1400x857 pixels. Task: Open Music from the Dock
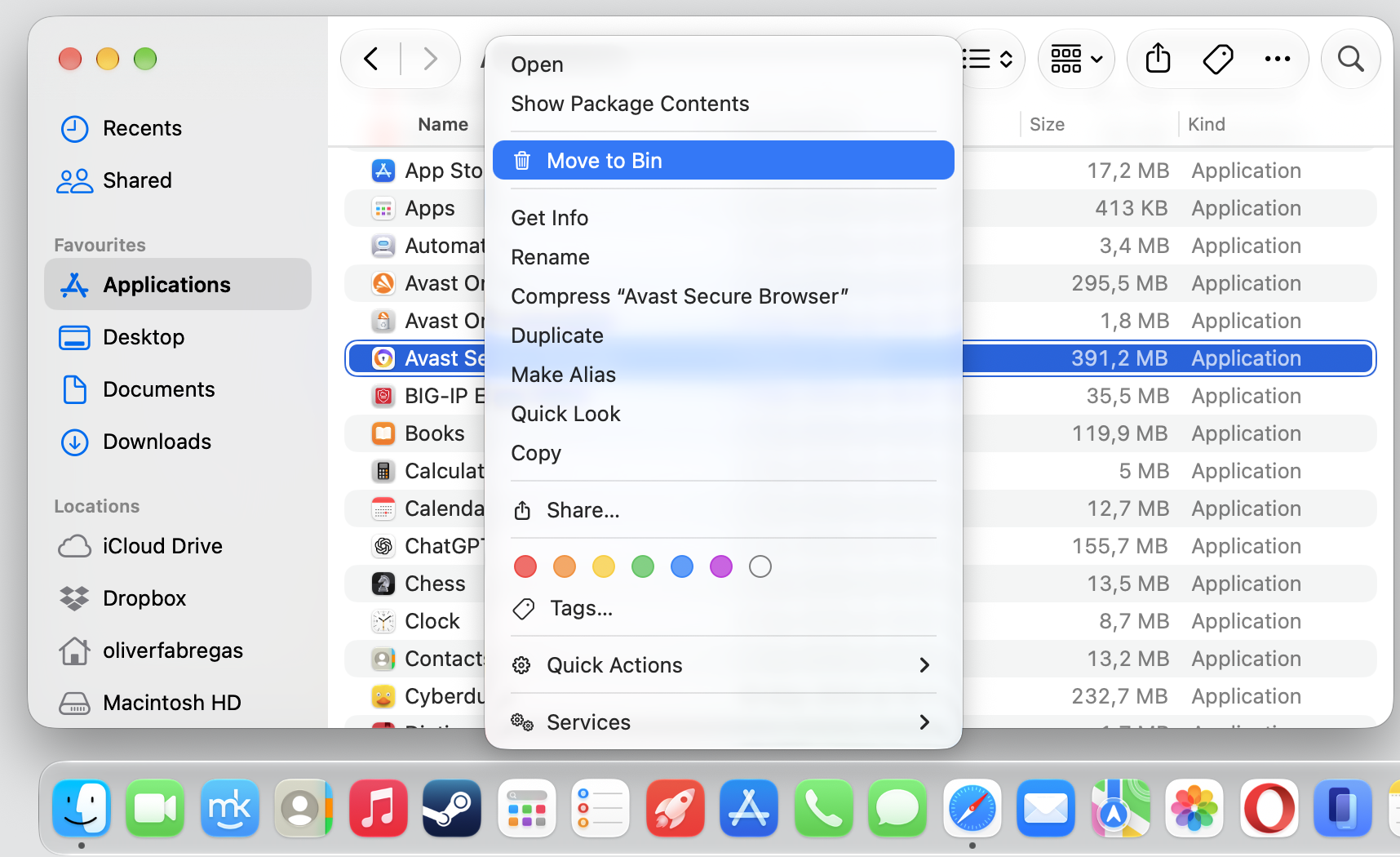coord(379,808)
